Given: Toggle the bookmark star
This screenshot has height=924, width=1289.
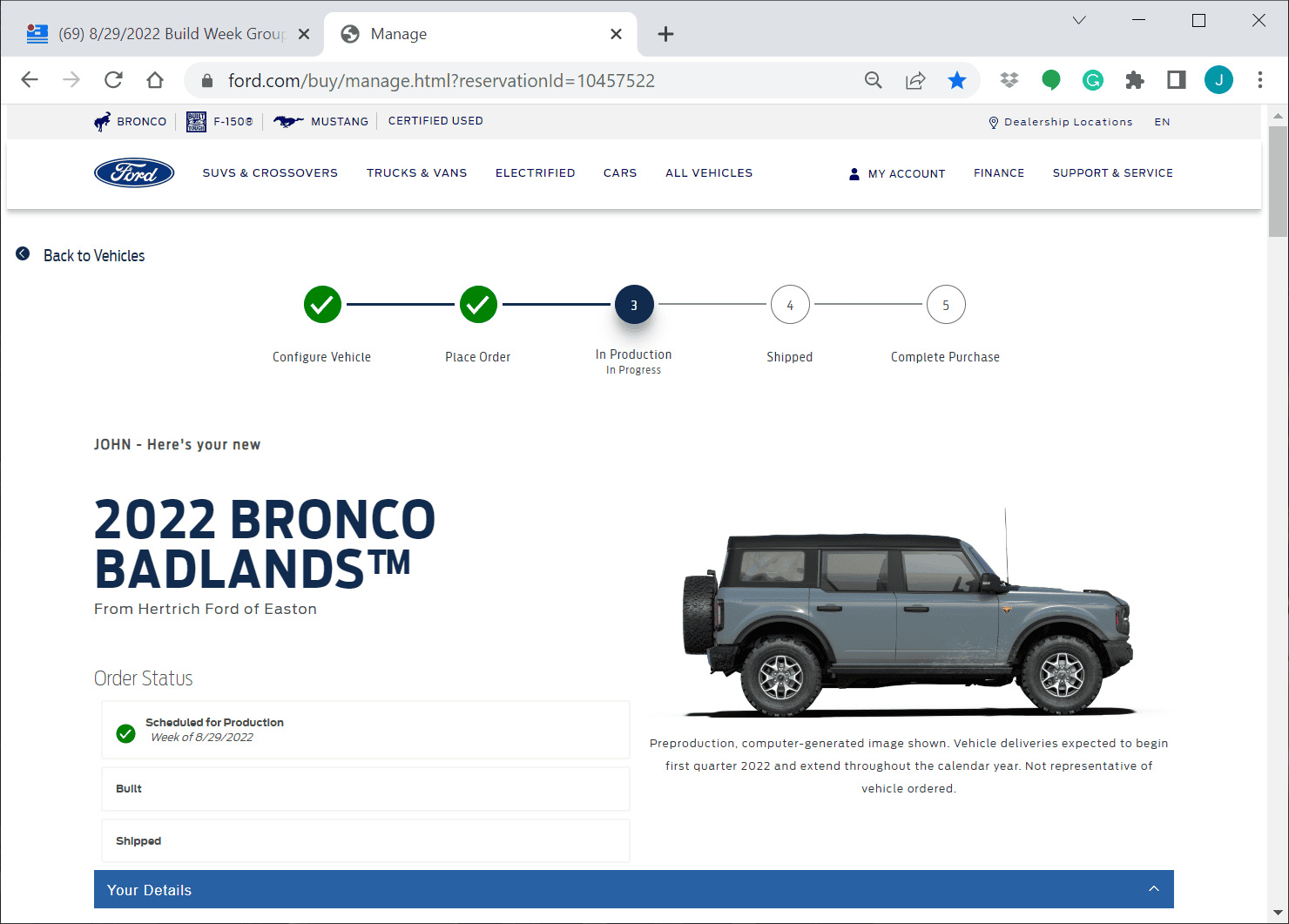Looking at the screenshot, I should [957, 81].
